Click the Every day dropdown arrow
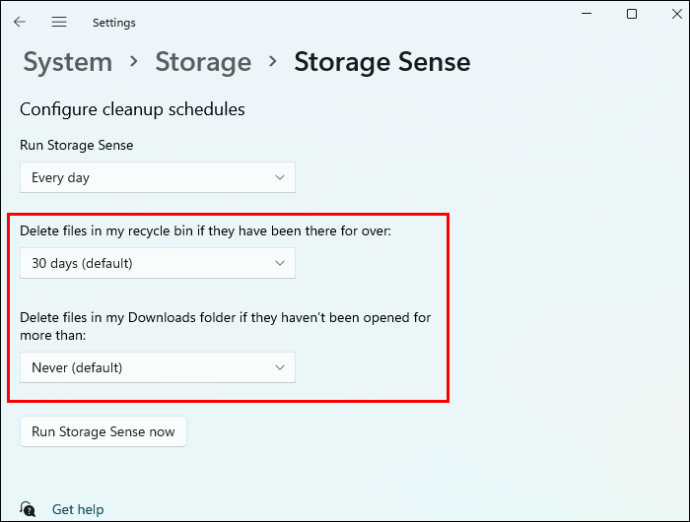Viewport: 690px width, 522px height. click(280, 177)
